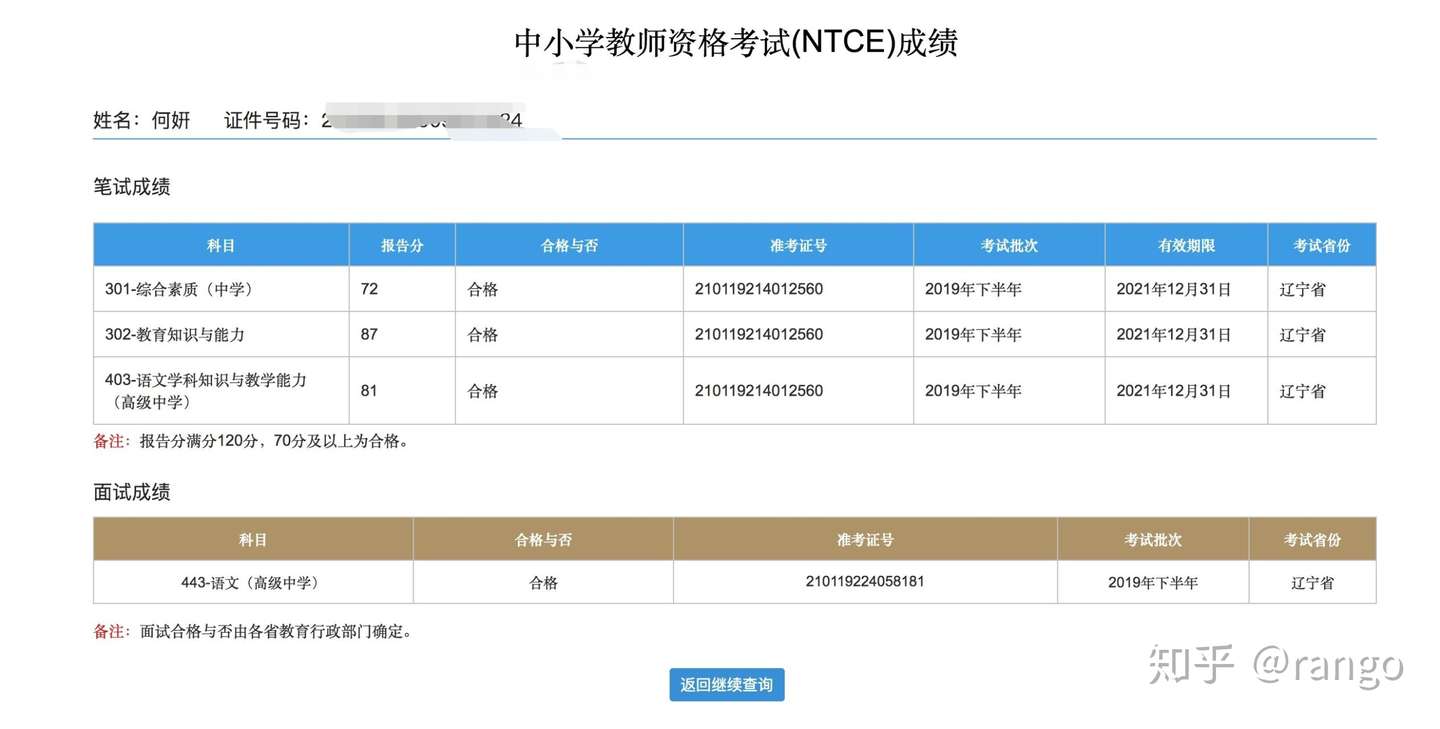Select admission number in the 403-语文学科 row
Image resolution: width=1440 pixels, height=729 pixels.
(x=759, y=391)
